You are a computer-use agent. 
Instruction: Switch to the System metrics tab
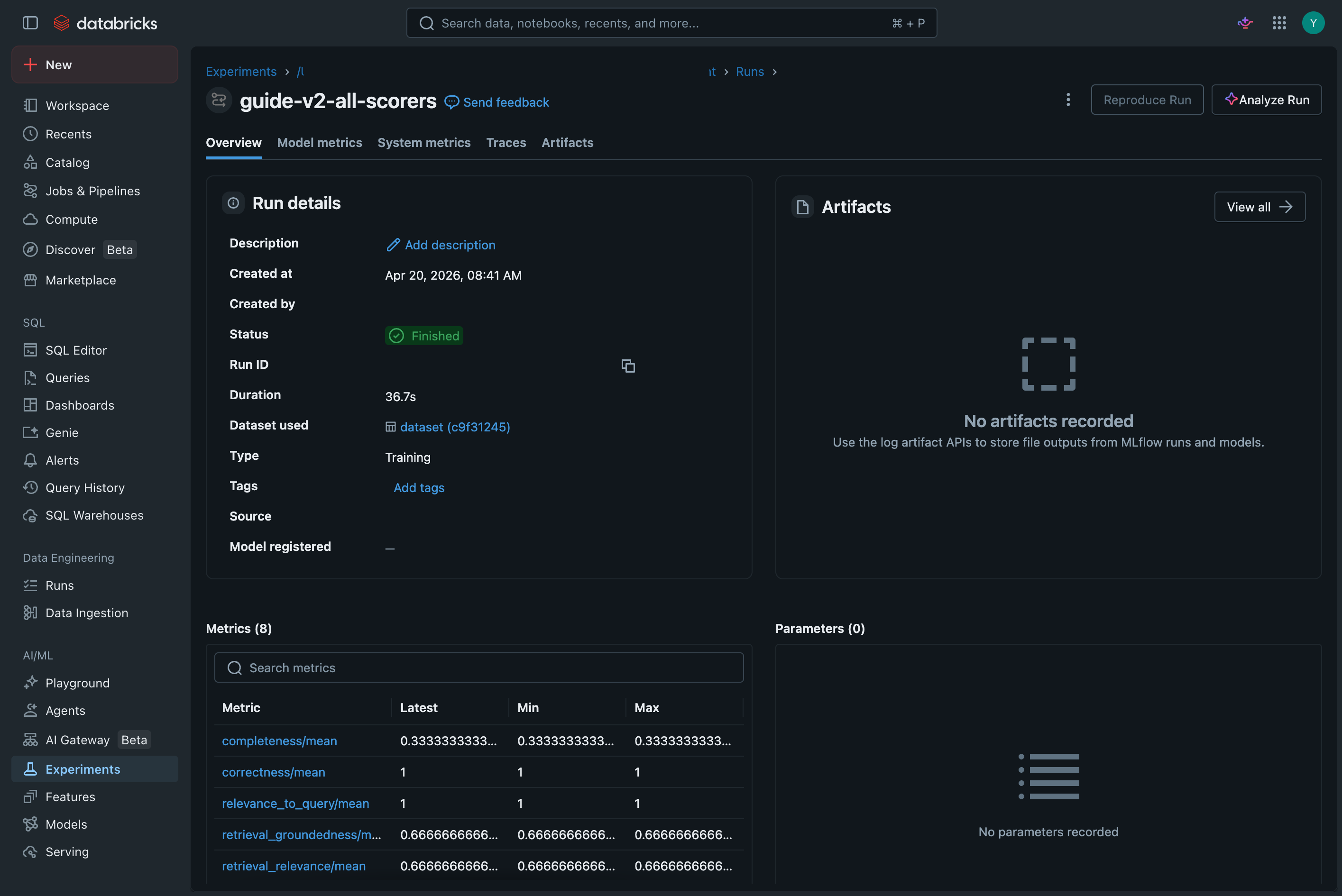[x=424, y=142]
